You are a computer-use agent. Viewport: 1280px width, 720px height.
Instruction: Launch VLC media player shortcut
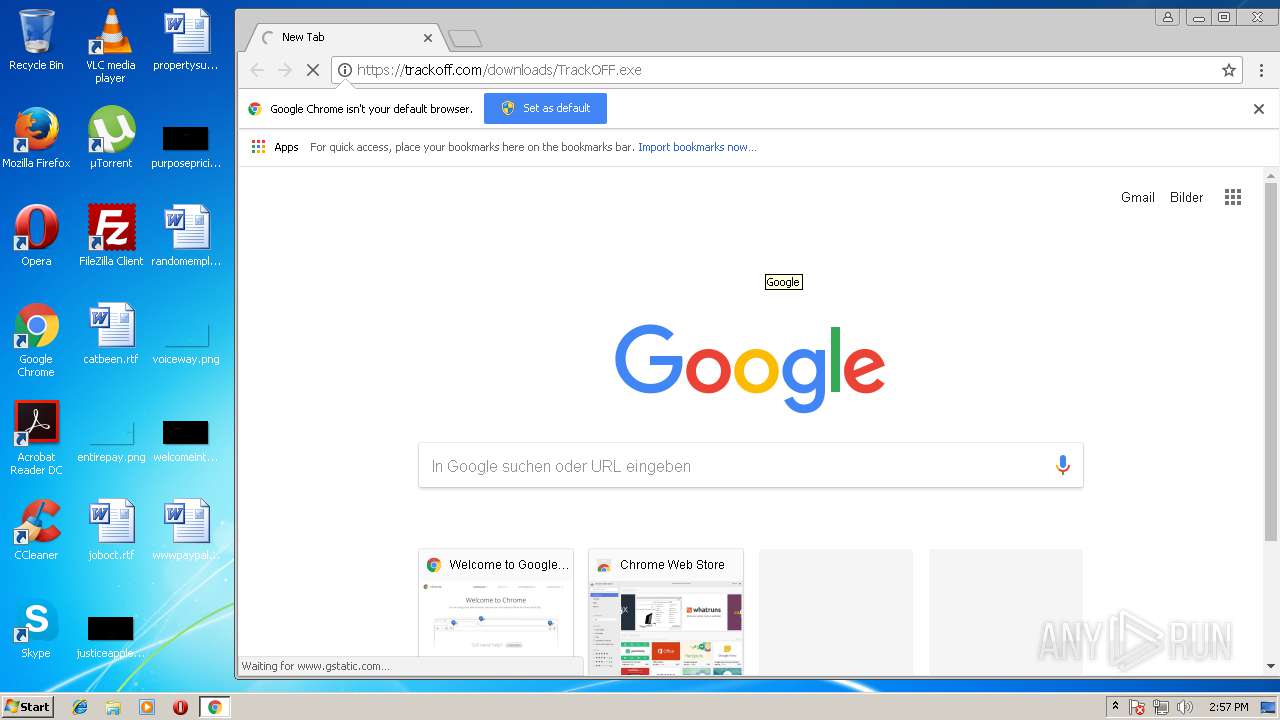coord(110,46)
